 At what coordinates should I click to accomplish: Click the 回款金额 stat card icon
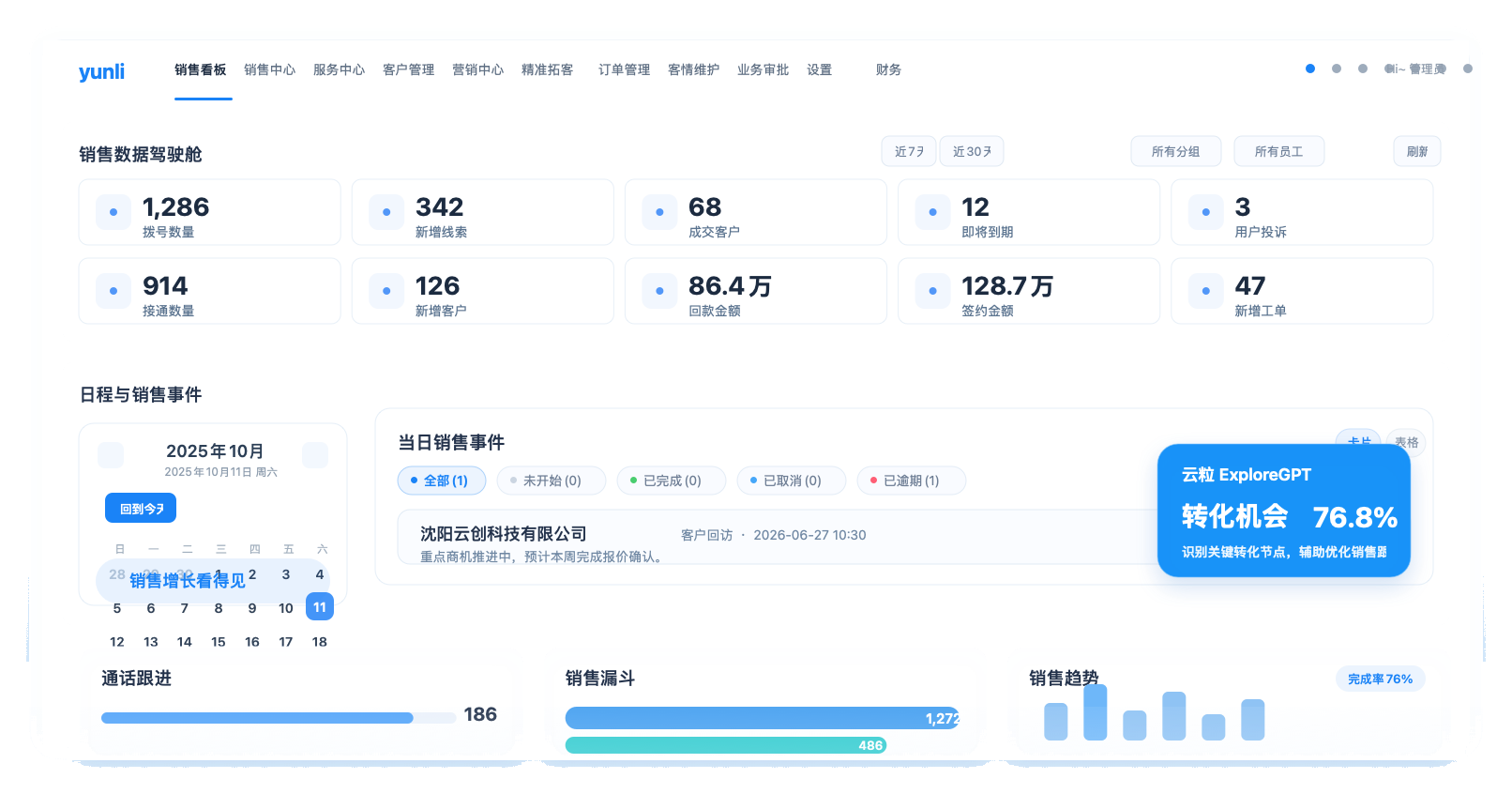click(x=659, y=291)
